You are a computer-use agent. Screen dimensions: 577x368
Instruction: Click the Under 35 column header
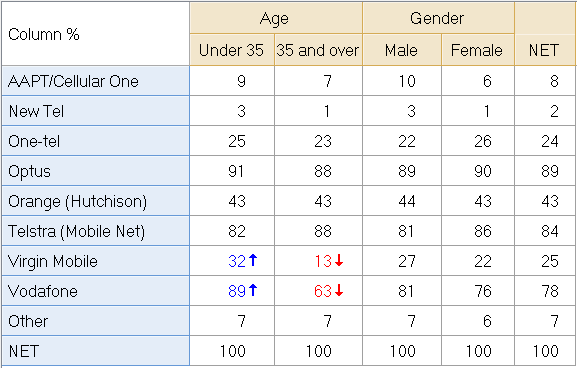(232, 50)
